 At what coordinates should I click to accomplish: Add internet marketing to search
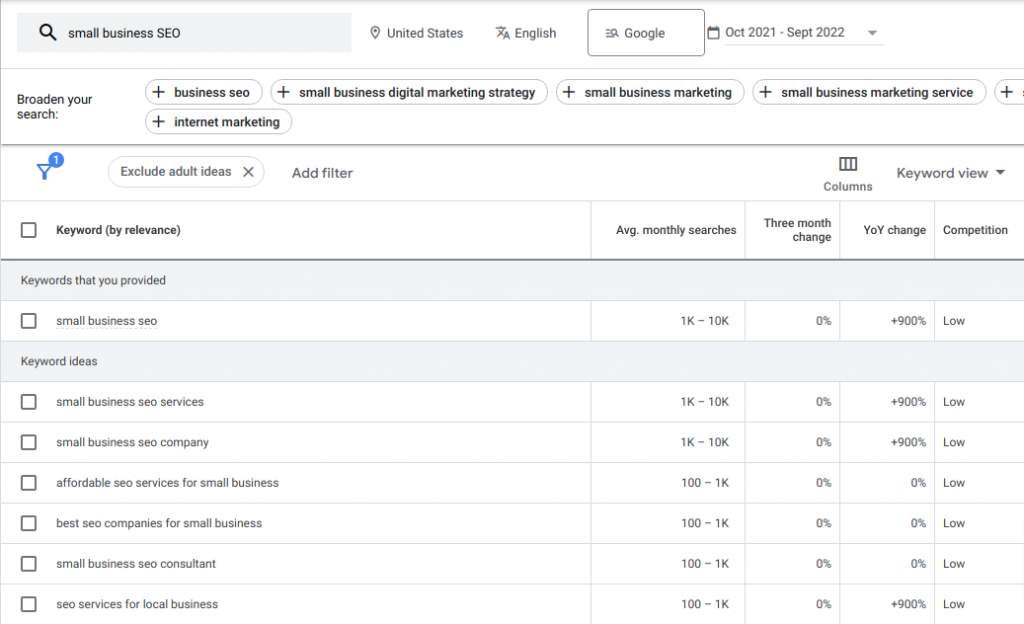coord(218,121)
